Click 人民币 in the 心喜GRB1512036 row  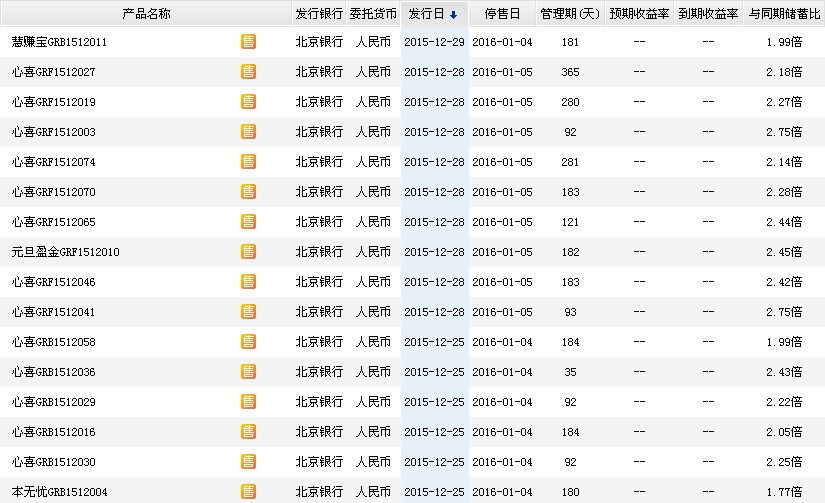(x=373, y=371)
